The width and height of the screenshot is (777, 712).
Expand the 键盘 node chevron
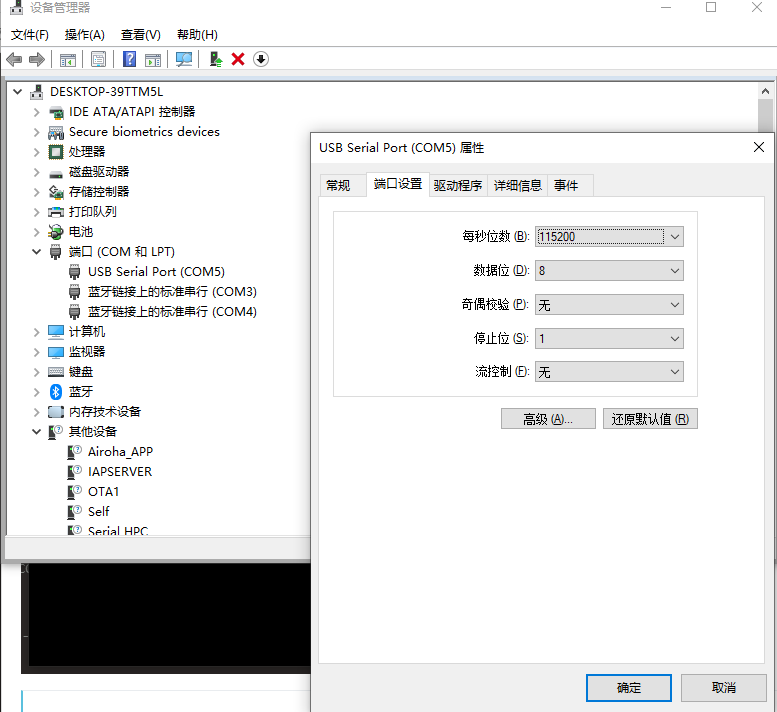pyautogui.click(x=36, y=372)
